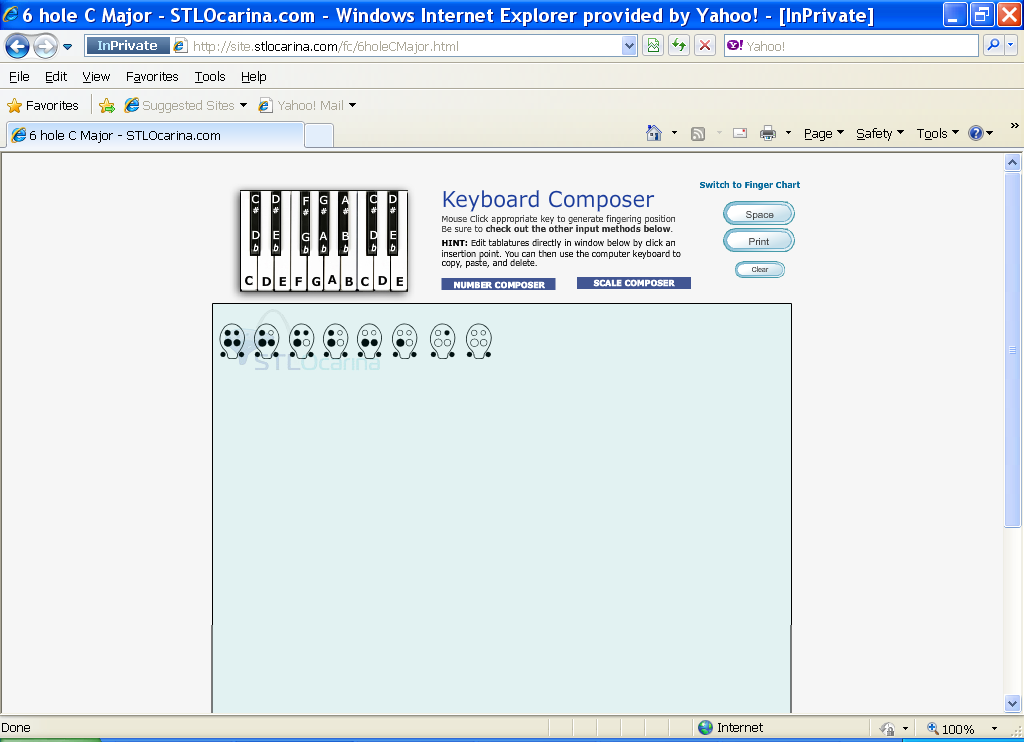Click the address bar URL field

click(x=405, y=46)
